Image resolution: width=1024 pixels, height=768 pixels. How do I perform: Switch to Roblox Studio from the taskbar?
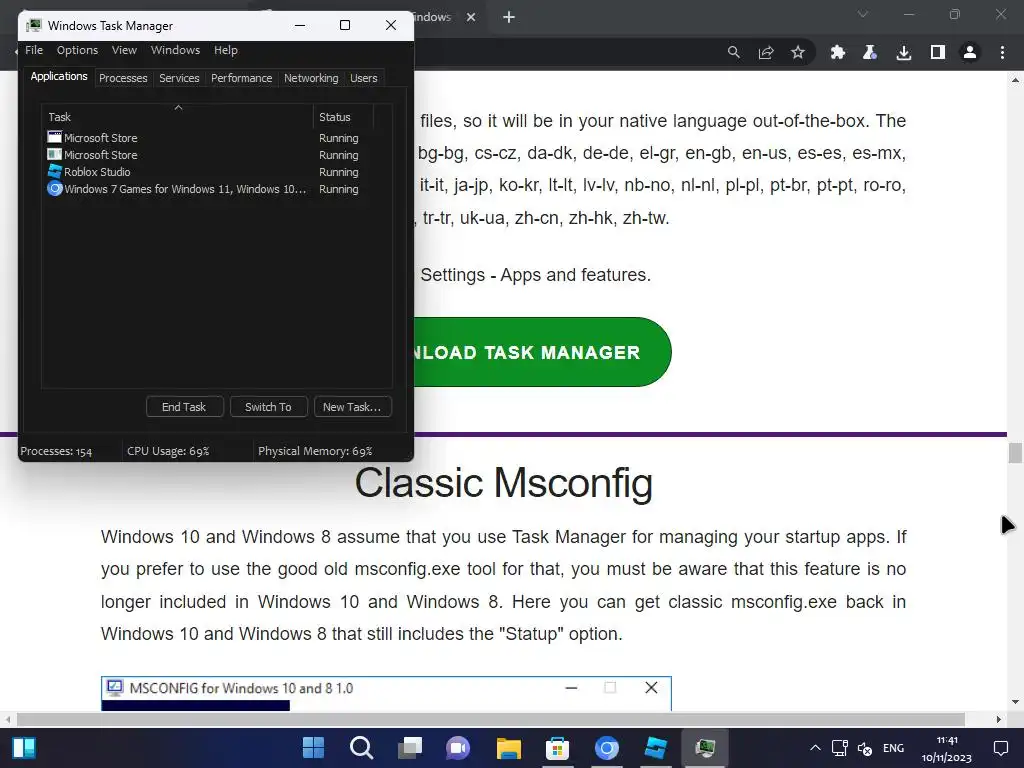click(x=655, y=748)
